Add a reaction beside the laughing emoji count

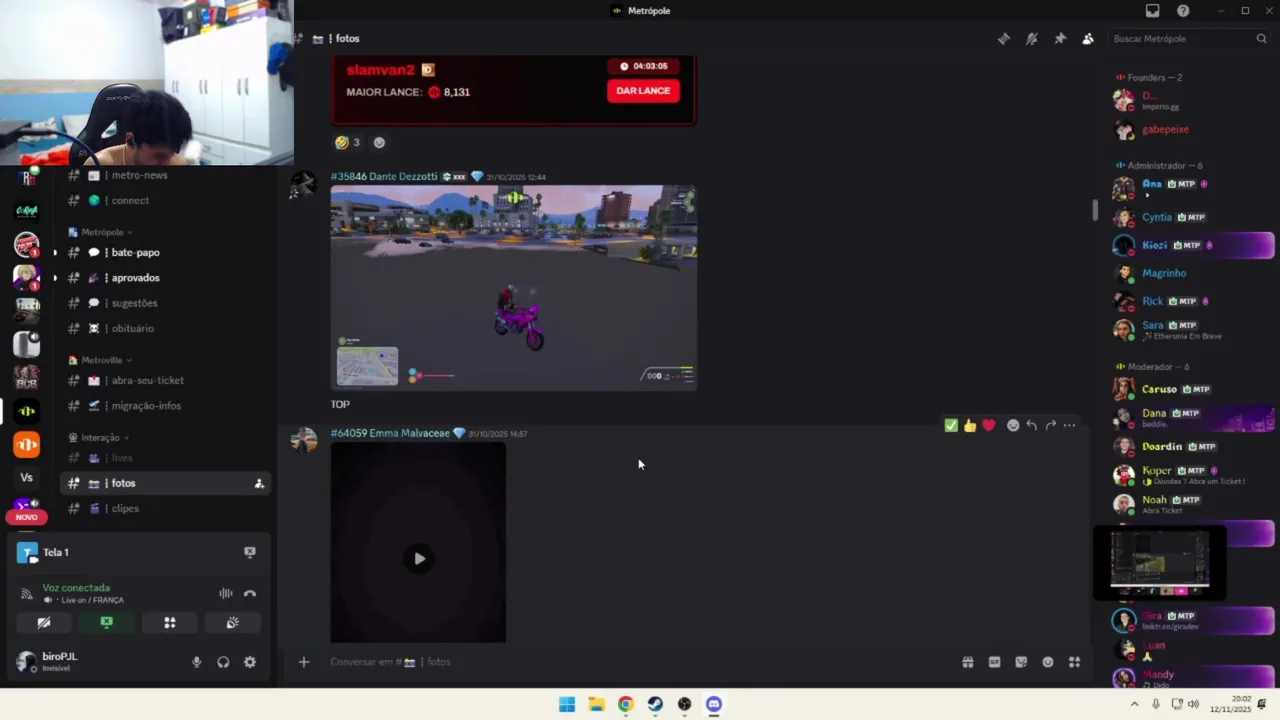coord(379,142)
